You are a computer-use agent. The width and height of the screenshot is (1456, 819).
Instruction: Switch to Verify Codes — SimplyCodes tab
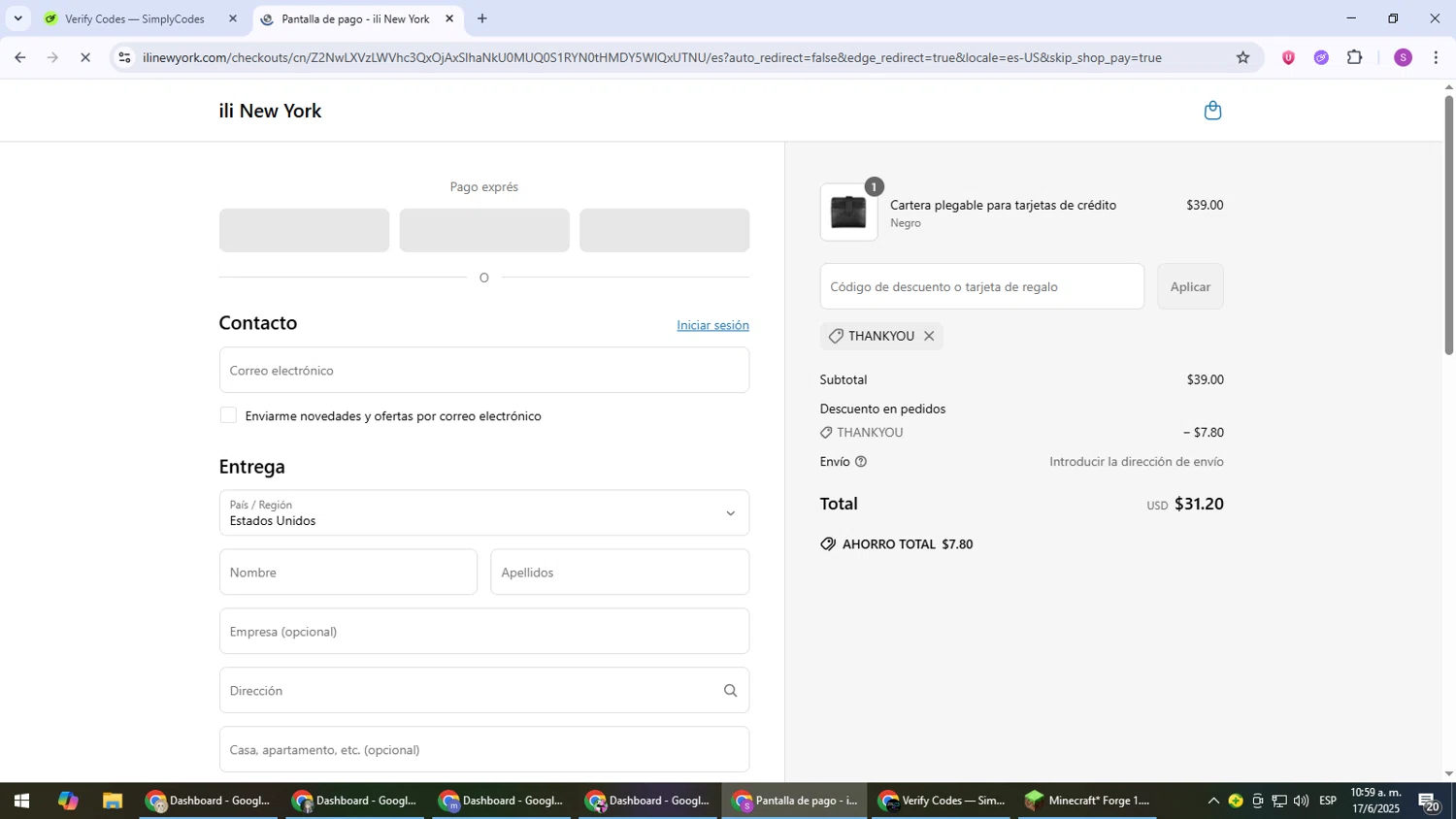(141, 18)
